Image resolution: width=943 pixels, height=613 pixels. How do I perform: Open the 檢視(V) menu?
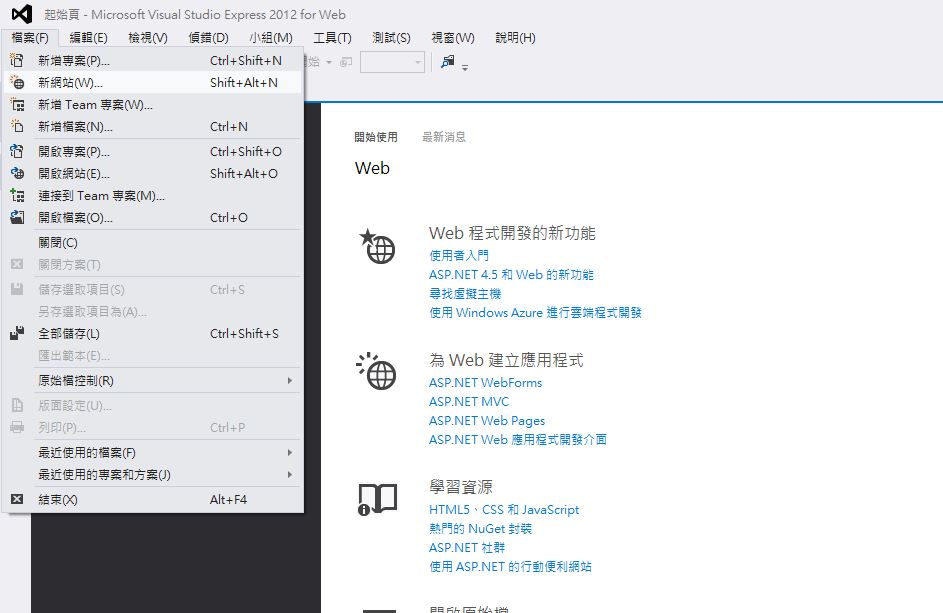coord(148,37)
